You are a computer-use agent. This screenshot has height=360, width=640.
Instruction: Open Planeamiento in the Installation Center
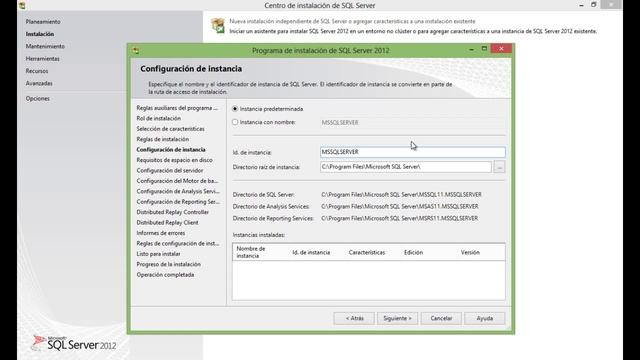pos(43,22)
